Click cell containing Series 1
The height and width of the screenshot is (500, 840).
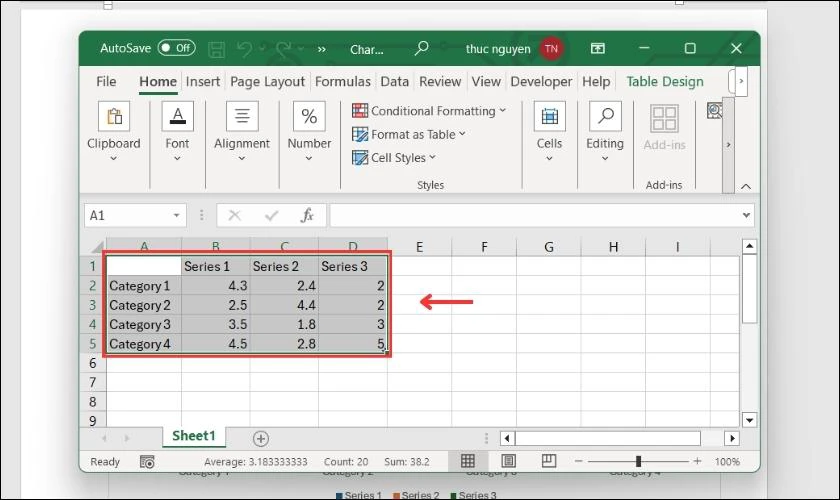point(215,266)
